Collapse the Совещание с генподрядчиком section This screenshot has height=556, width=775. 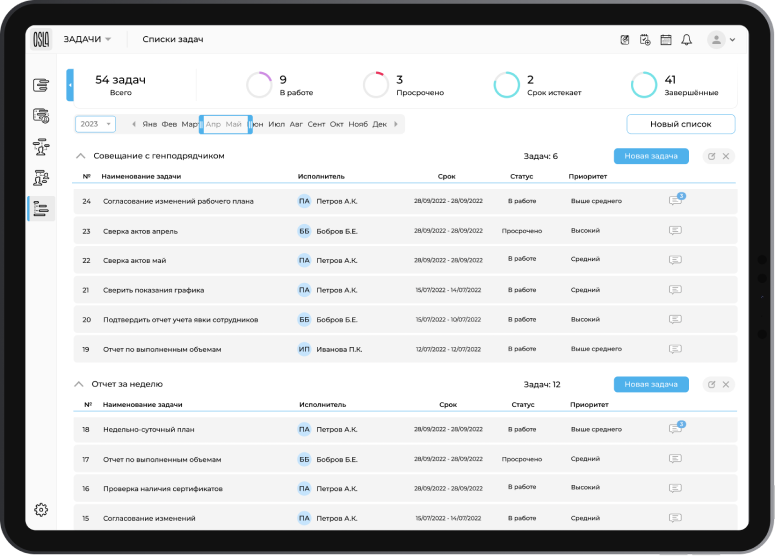[80, 156]
